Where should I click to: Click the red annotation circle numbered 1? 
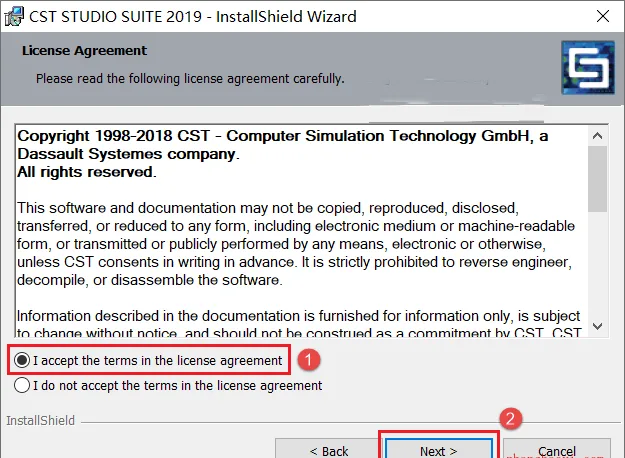(308, 360)
